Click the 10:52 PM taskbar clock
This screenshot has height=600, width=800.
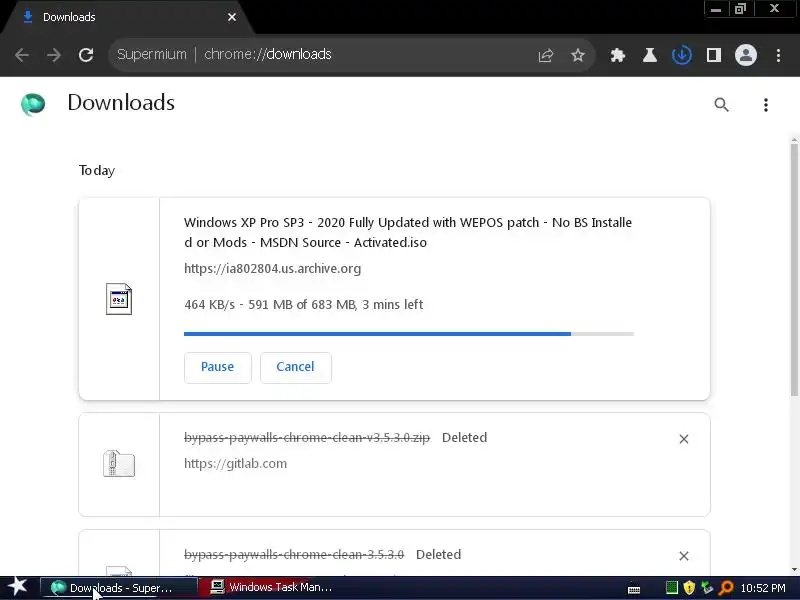763,588
